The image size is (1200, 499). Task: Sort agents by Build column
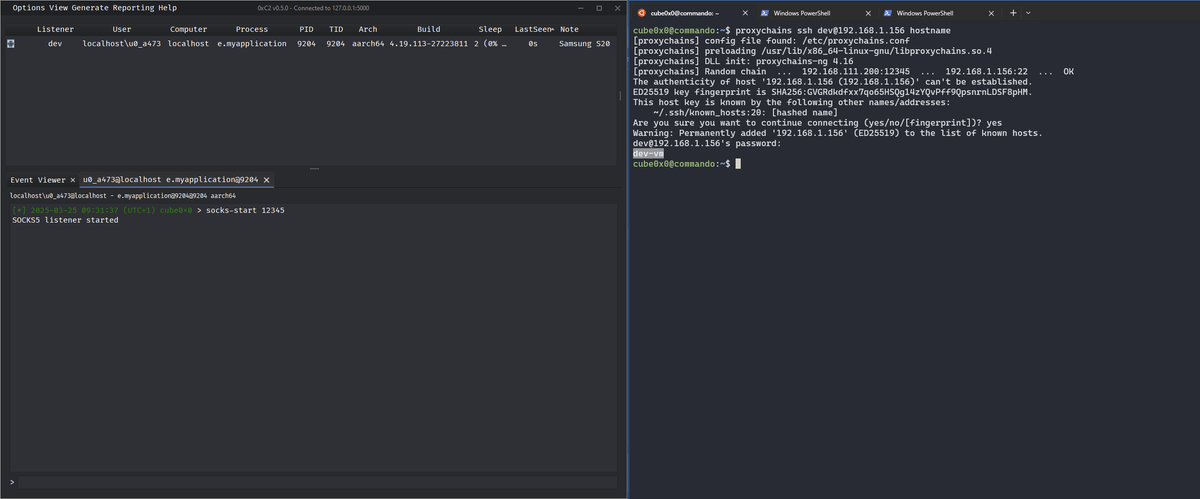coord(428,30)
